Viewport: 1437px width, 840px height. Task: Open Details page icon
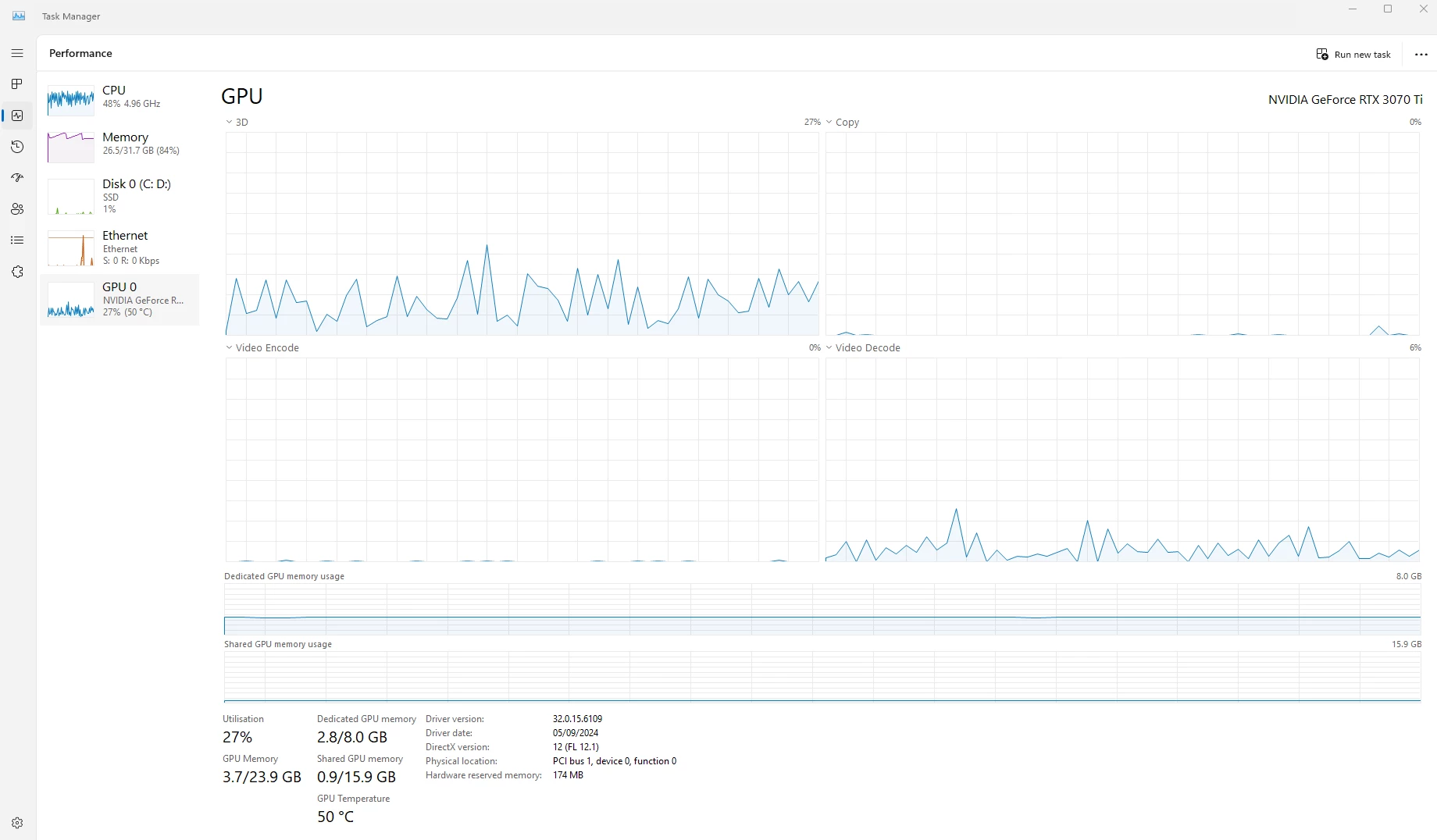pos(17,240)
